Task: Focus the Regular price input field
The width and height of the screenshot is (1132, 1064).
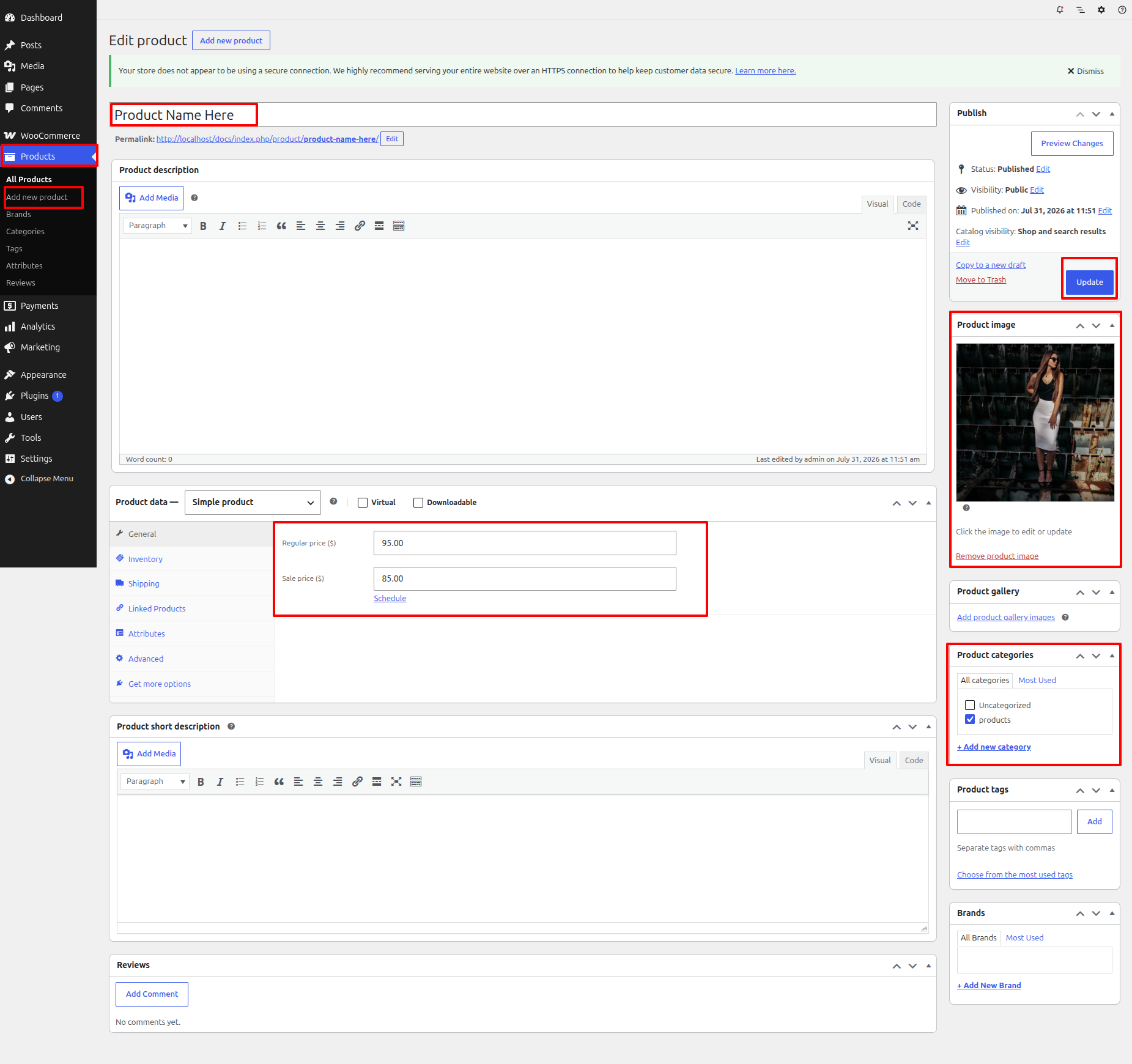Action: click(x=525, y=543)
